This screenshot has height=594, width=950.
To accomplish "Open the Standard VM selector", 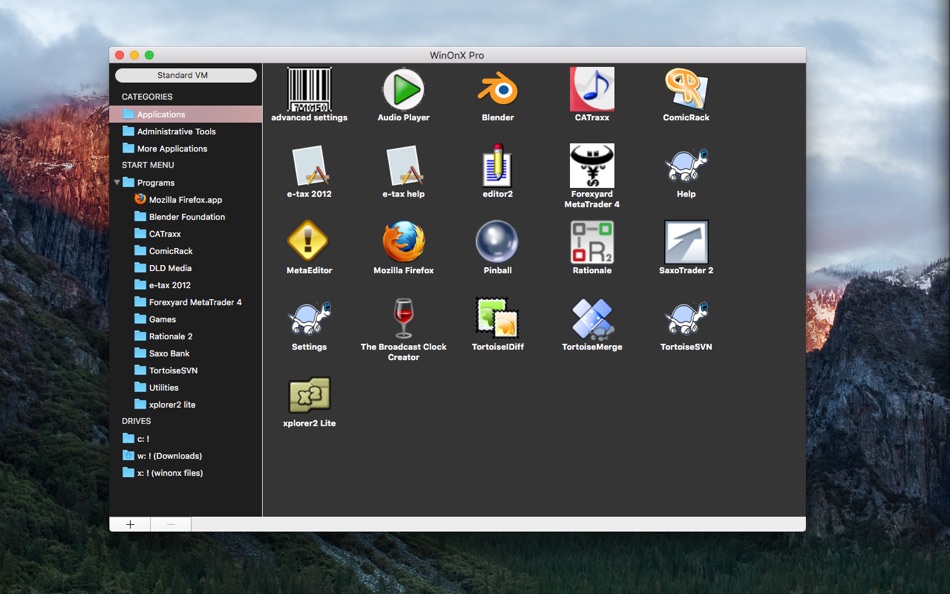I will click(x=185, y=74).
